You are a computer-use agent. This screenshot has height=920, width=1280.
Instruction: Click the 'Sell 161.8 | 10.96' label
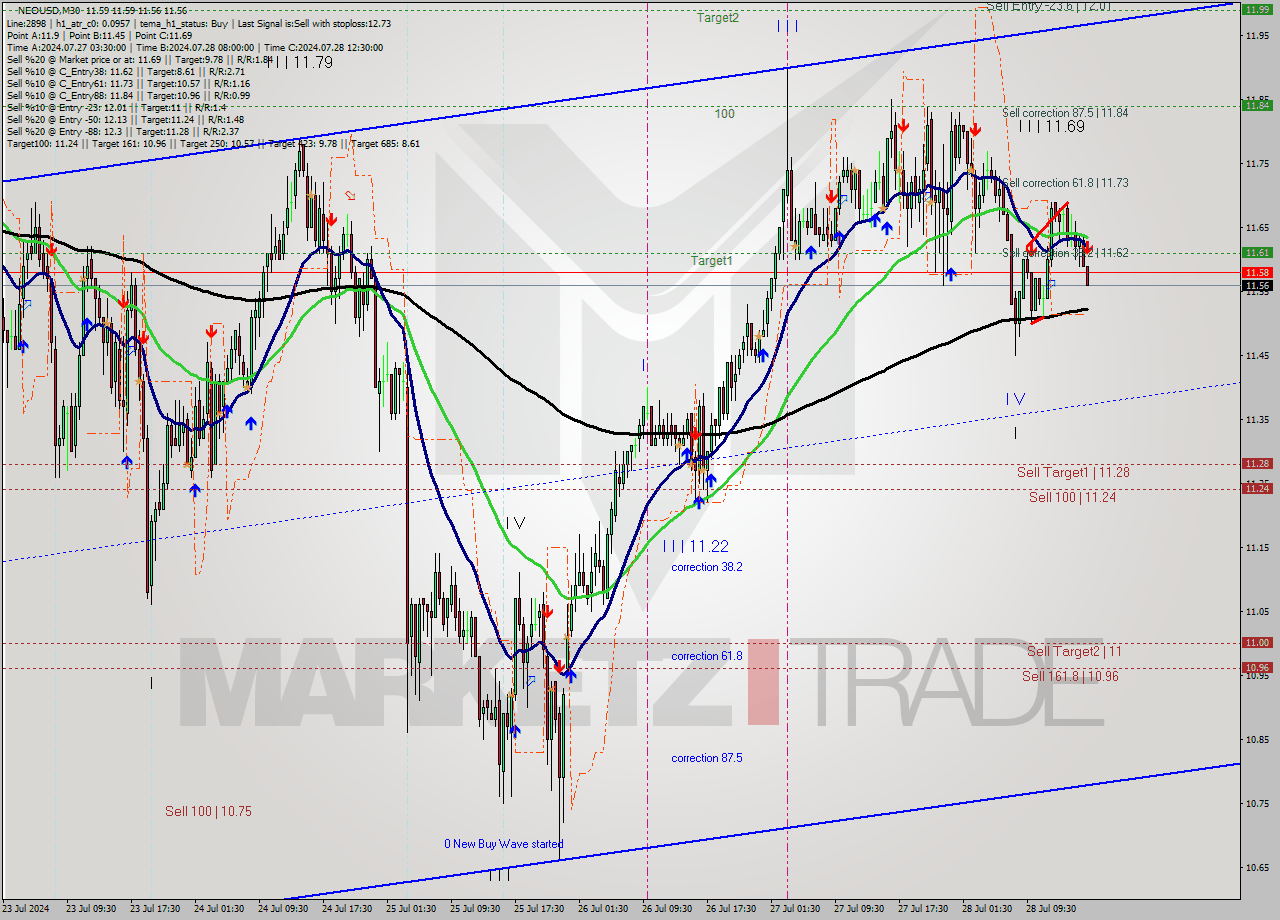point(1070,676)
